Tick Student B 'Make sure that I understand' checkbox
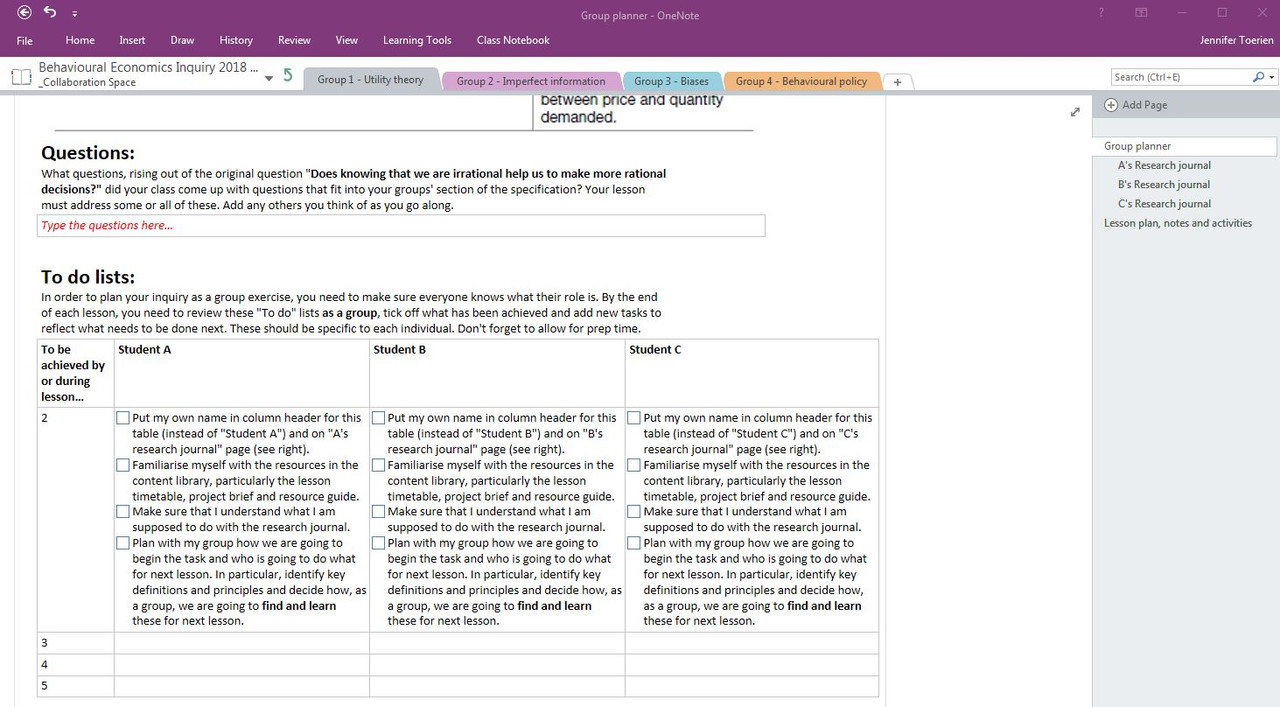This screenshot has height=707, width=1280. [x=379, y=511]
